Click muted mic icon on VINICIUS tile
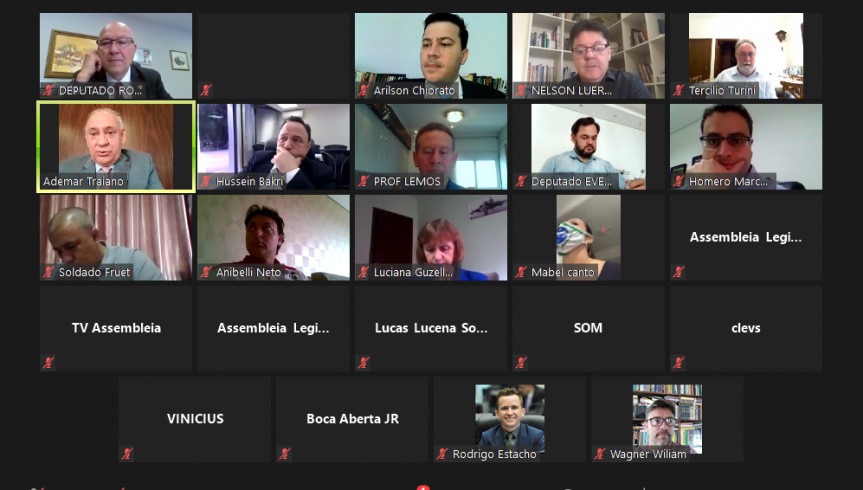Screen dimensions: 863x490 (127, 453)
